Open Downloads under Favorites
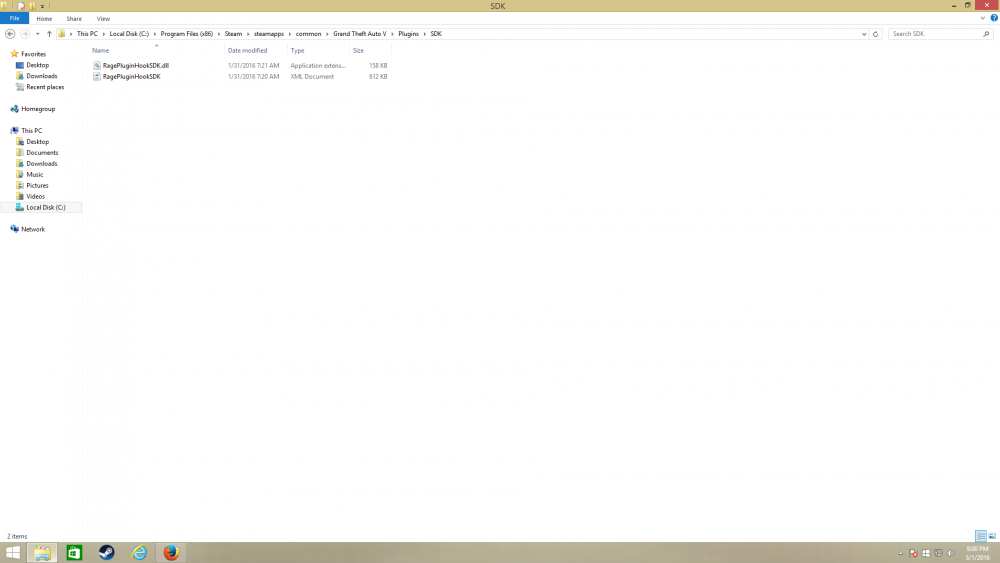Image resolution: width=1000 pixels, height=563 pixels. (41, 76)
